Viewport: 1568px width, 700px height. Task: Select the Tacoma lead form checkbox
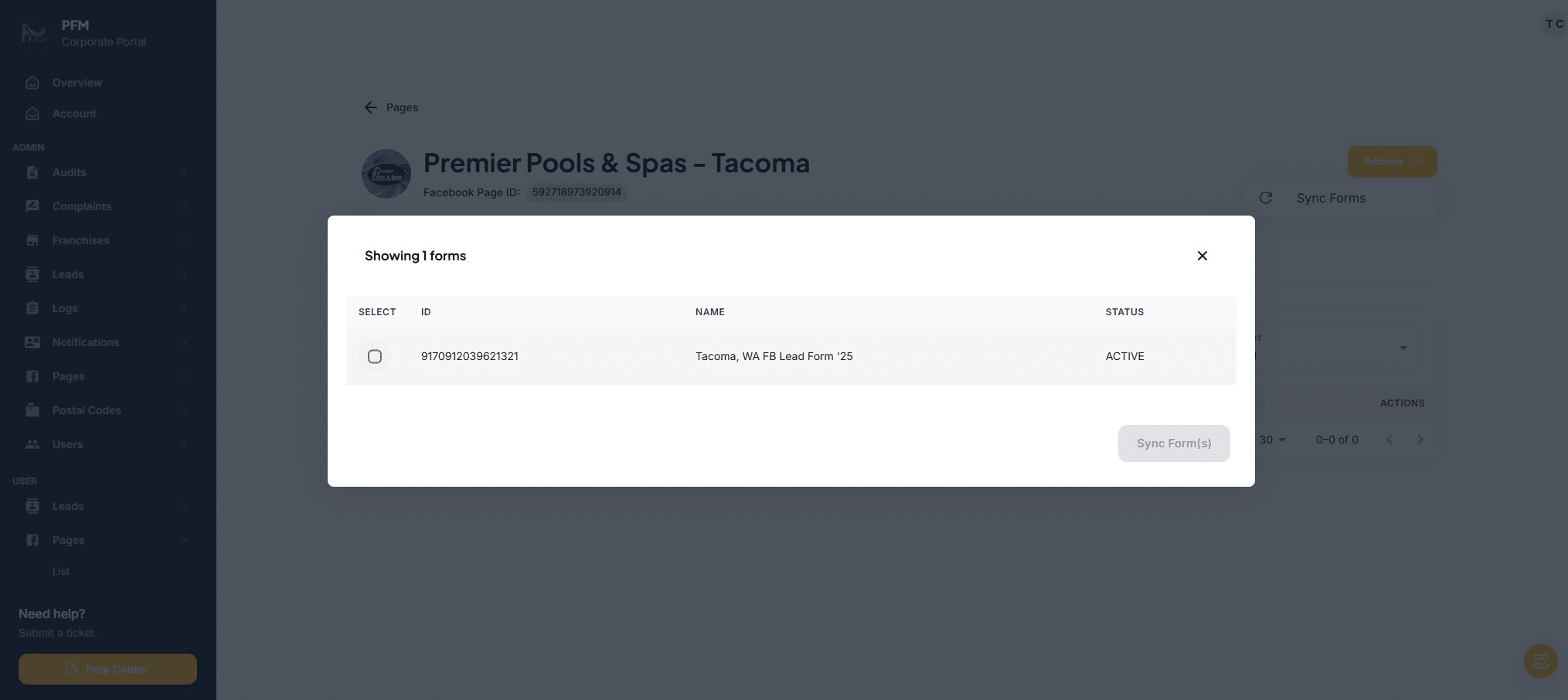coord(375,356)
